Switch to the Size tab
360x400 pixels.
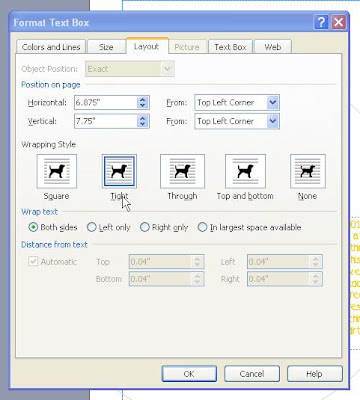click(x=106, y=47)
